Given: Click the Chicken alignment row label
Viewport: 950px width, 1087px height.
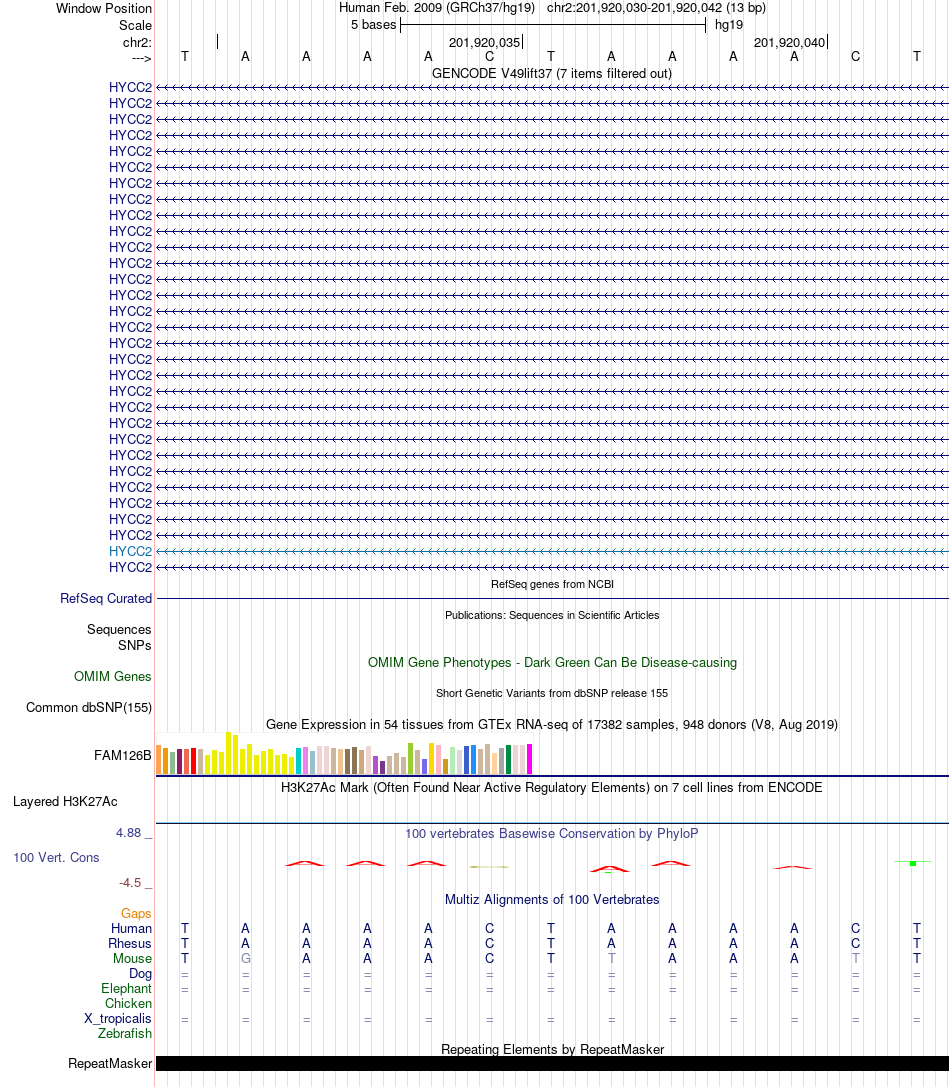Looking at the screenshot, I should pos(128,1004).
